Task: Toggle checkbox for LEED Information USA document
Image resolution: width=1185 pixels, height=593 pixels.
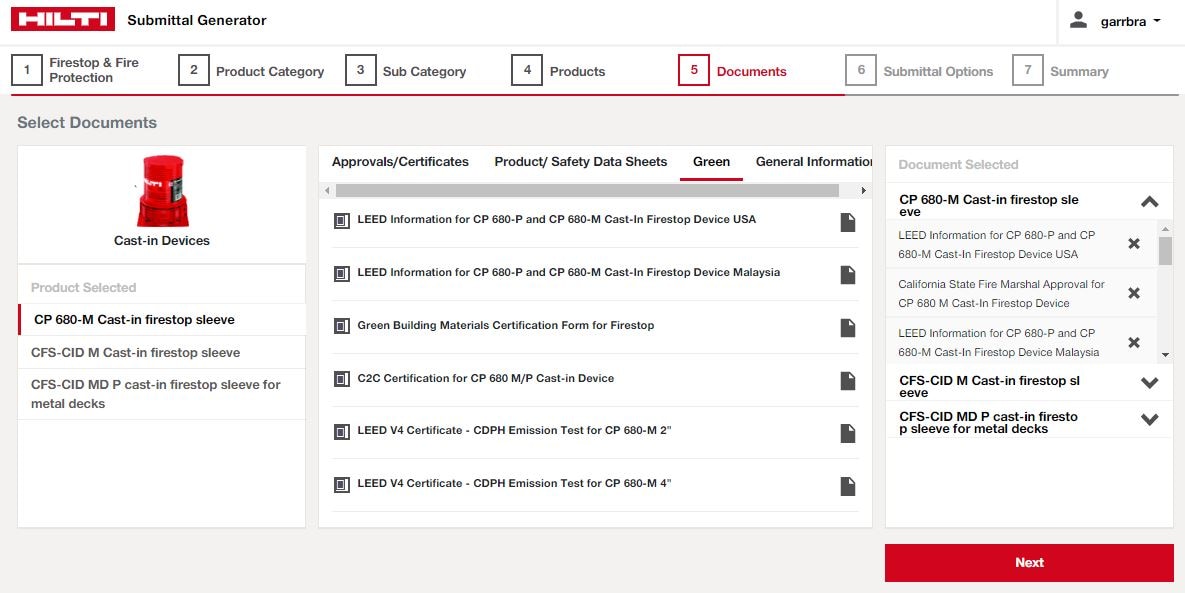Action: tap(342, 221)
